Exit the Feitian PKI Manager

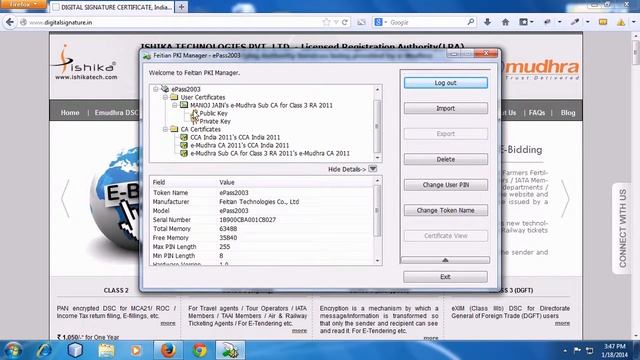pos(445,277)
